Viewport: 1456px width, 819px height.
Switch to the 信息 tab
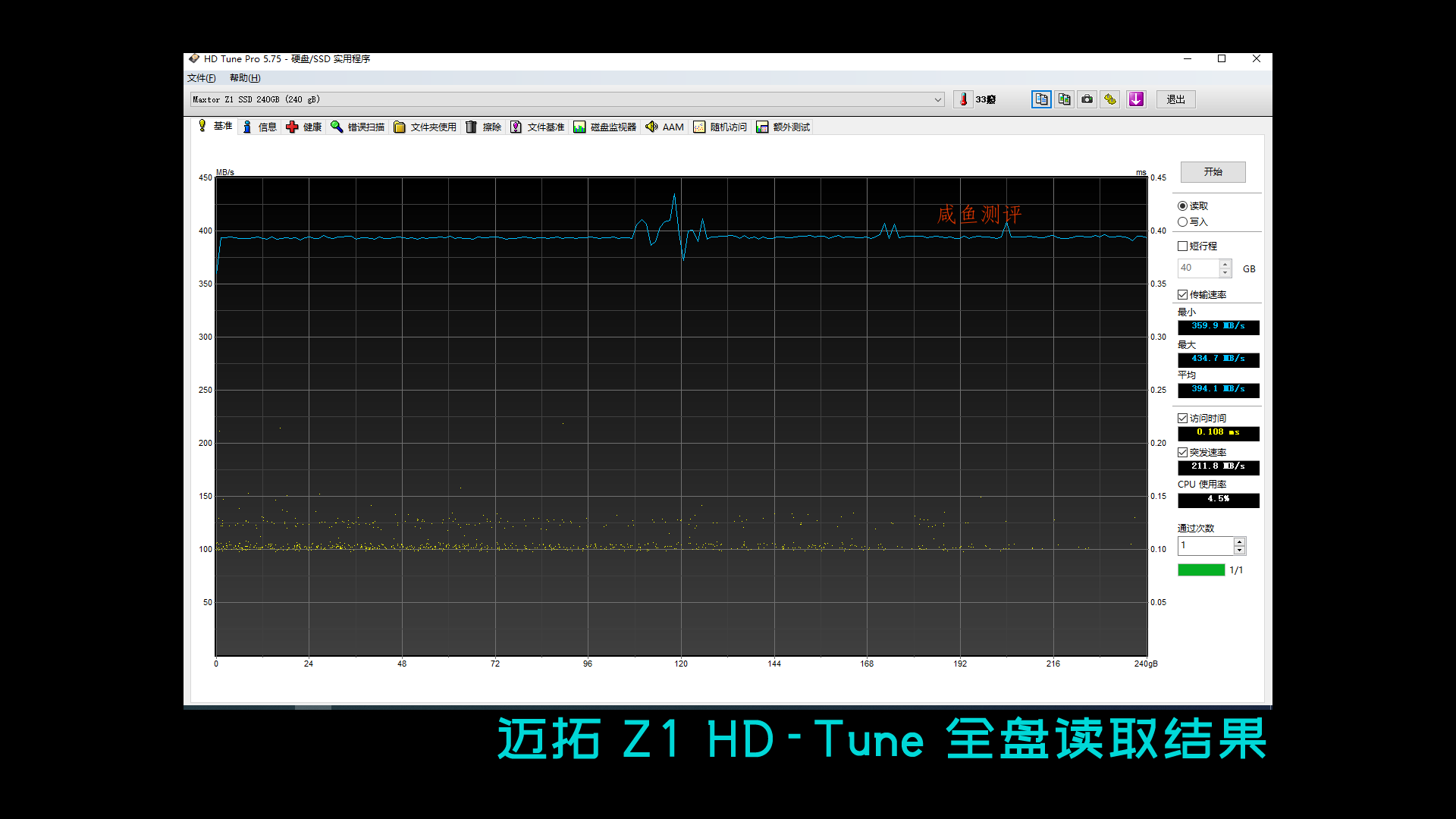coord(259,127)
